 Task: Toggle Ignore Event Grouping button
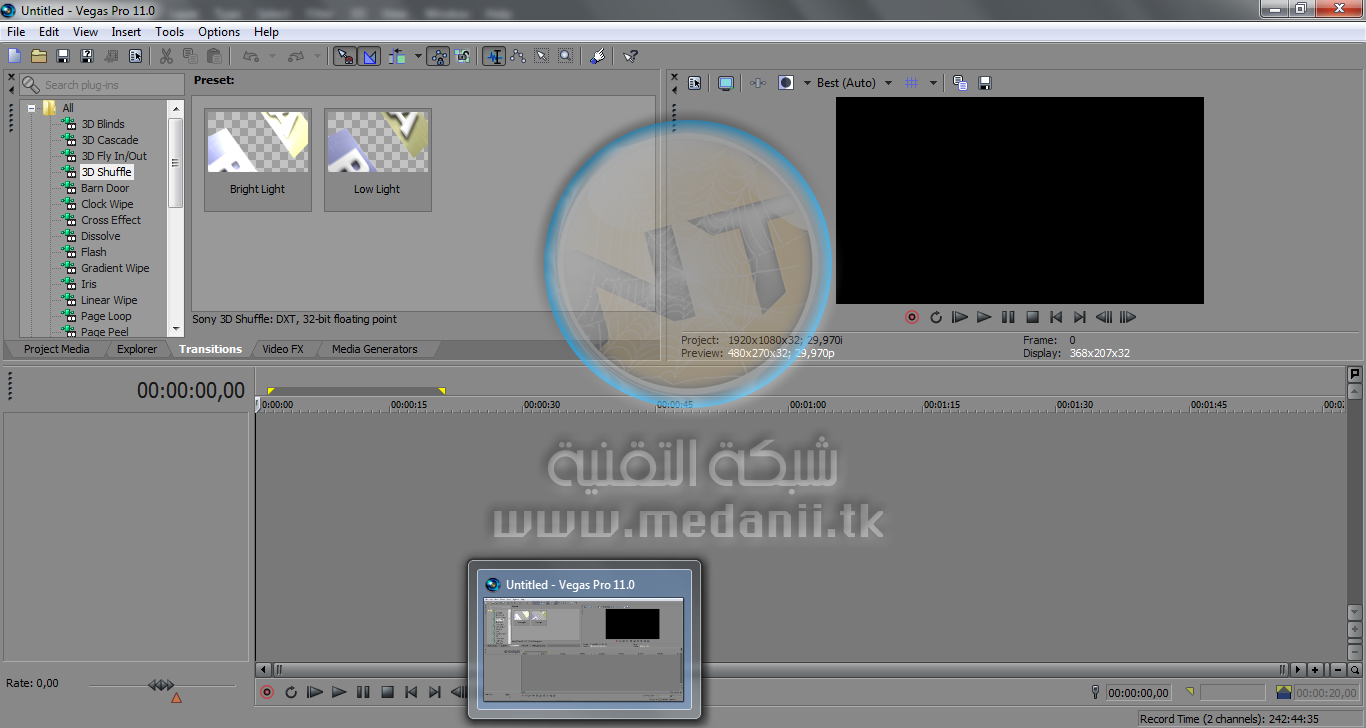pos(462,56)
